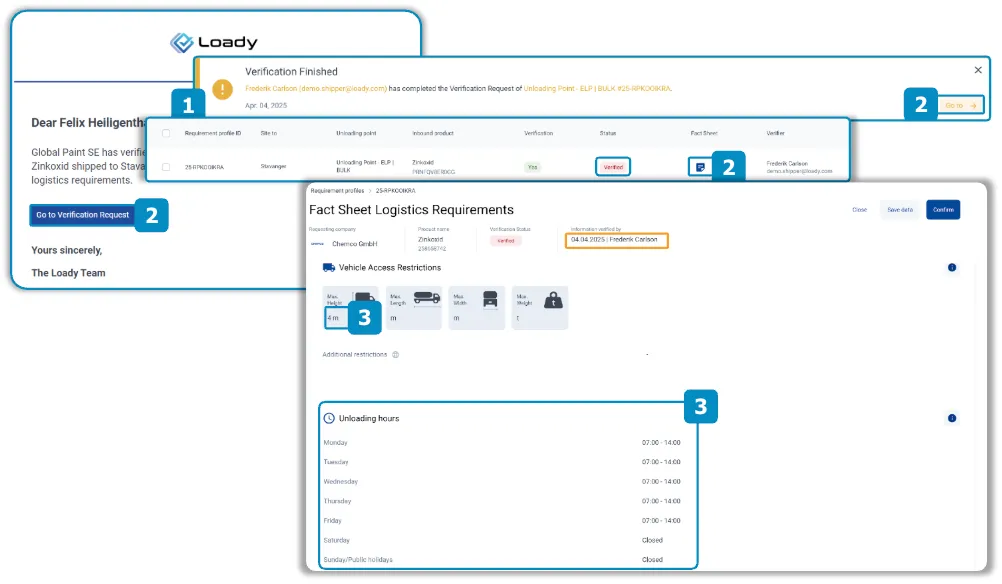Click the 'Yes' verification badge in table
Viewport: 1002px width, 584px height.
tap(532, 167)
